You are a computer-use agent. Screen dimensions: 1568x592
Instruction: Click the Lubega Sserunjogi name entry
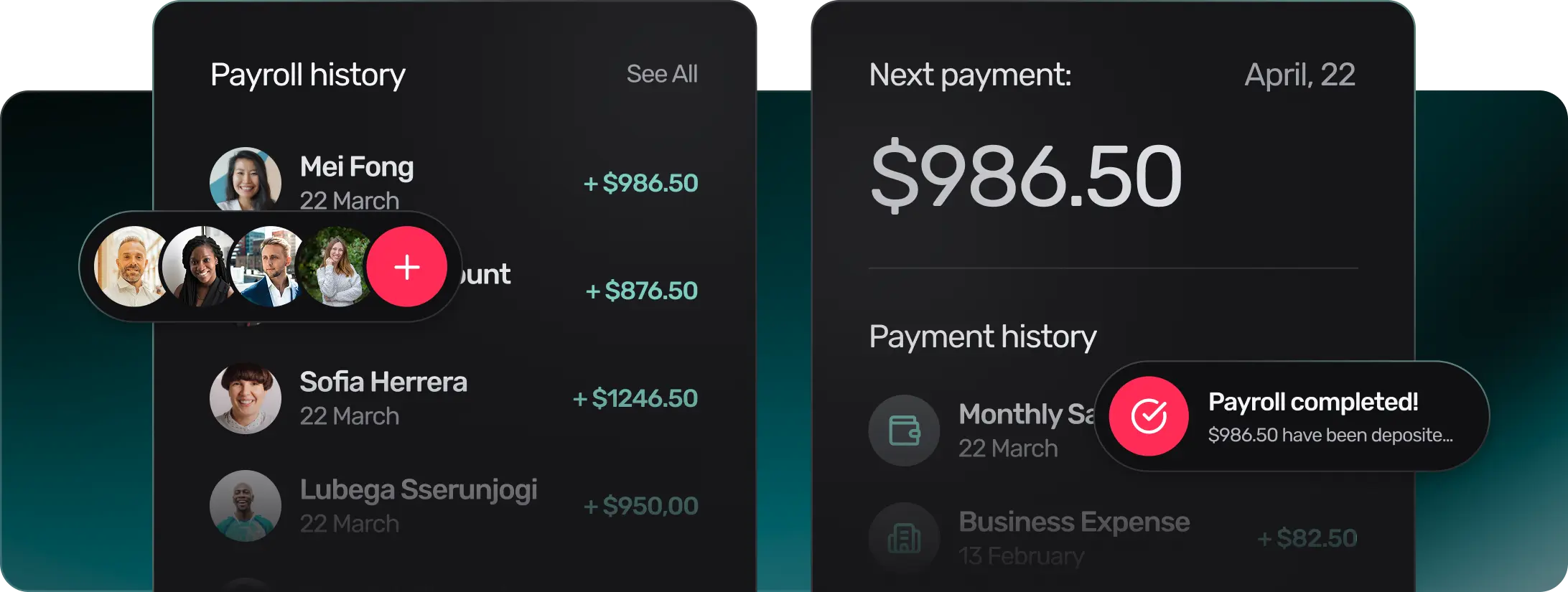(418, 490)
